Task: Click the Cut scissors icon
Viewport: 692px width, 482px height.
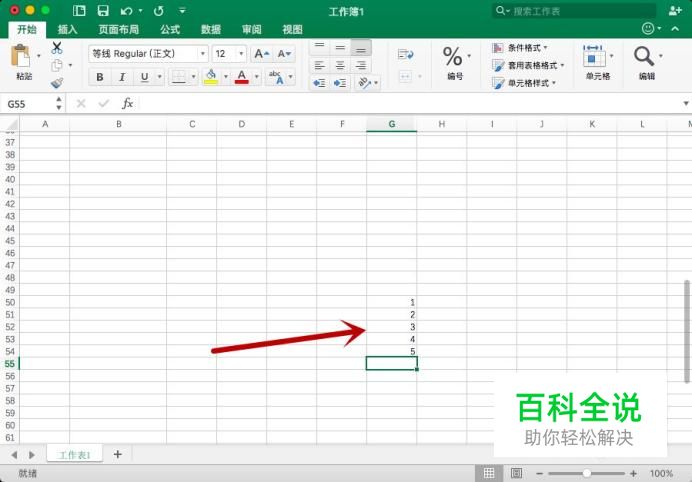Action: click(x=56, y=48)
